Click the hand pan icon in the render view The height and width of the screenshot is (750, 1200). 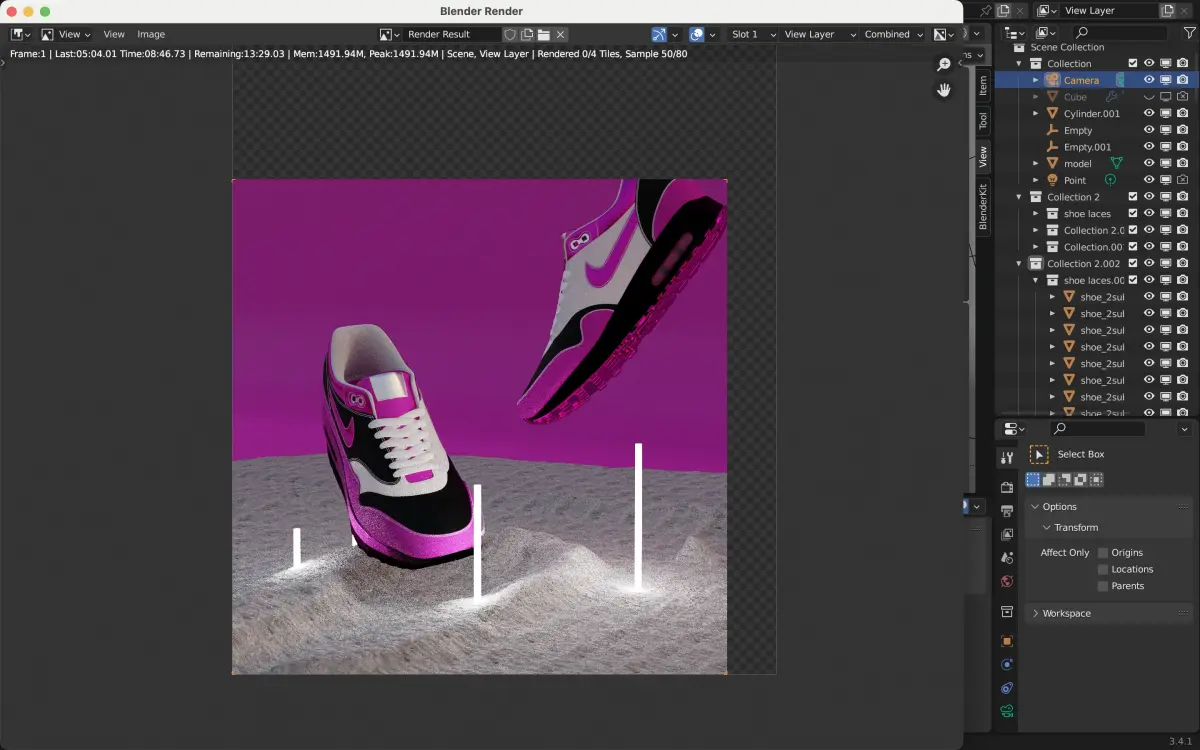pyautogui.click(x=944, y=90)
